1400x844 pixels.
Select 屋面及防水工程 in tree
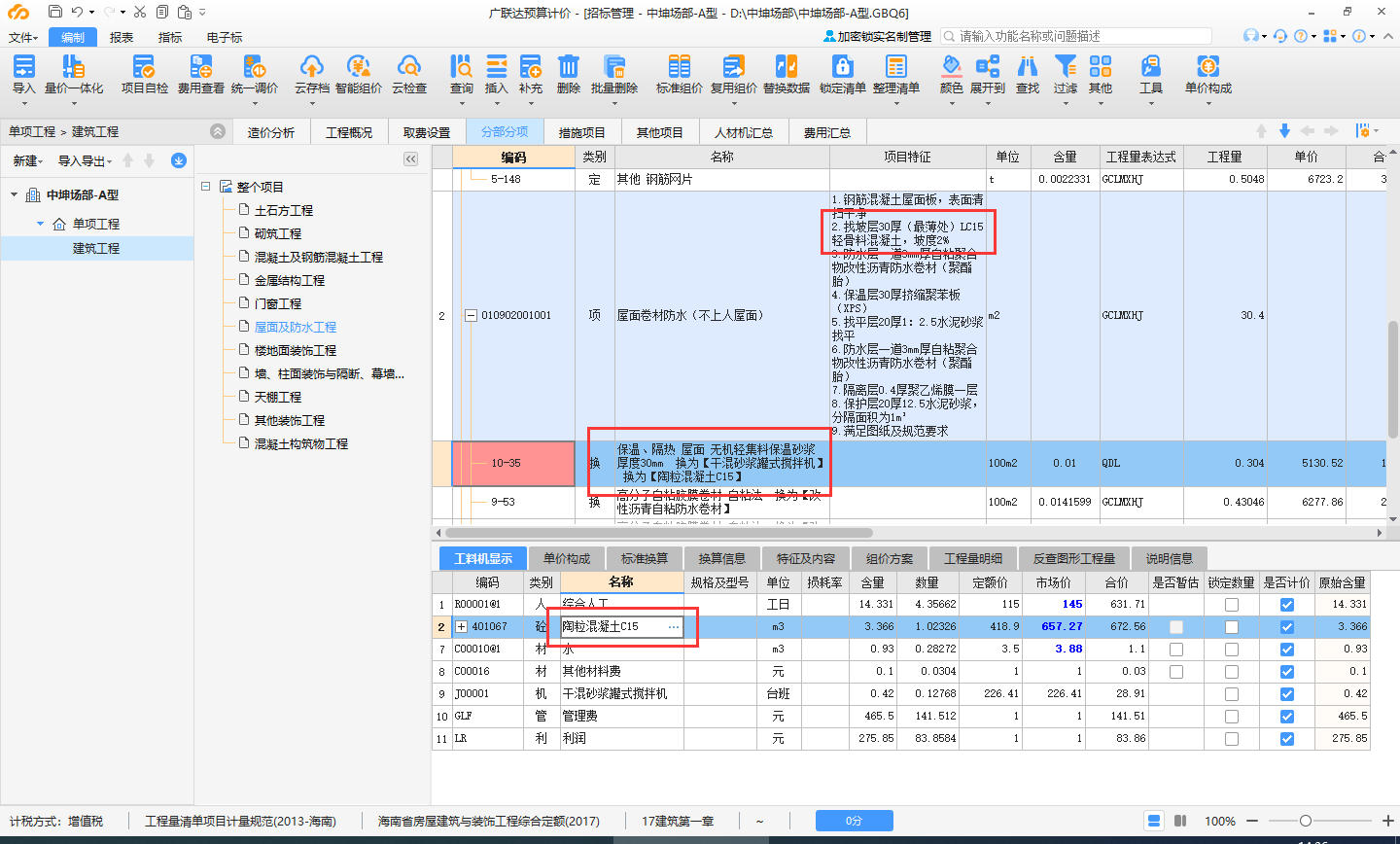296,327
